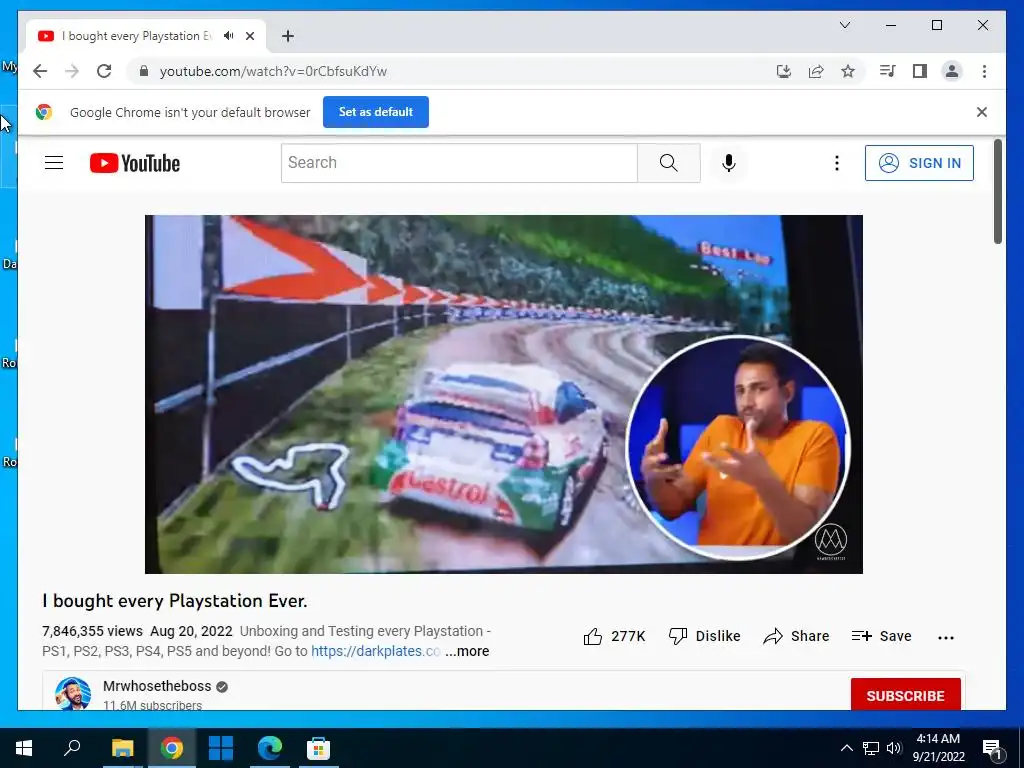Image resolution: width=1024 pixels, height=768 pixels.
Task: Open File Explorer from taskbar
Action: tap(122, 748)
